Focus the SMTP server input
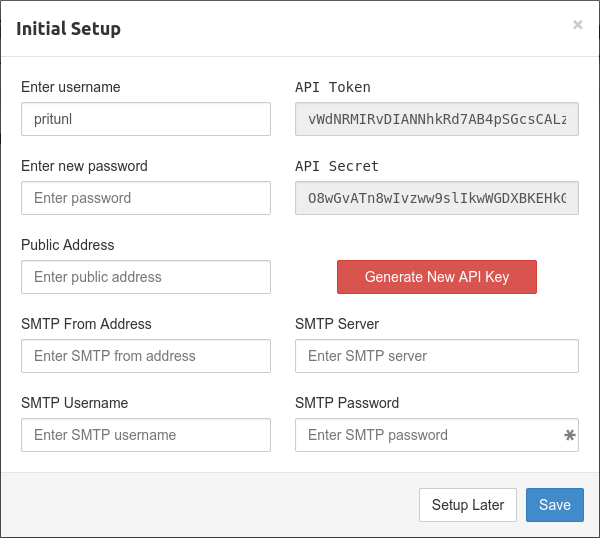Screen dimensions: 600x538 coord(437,356)
